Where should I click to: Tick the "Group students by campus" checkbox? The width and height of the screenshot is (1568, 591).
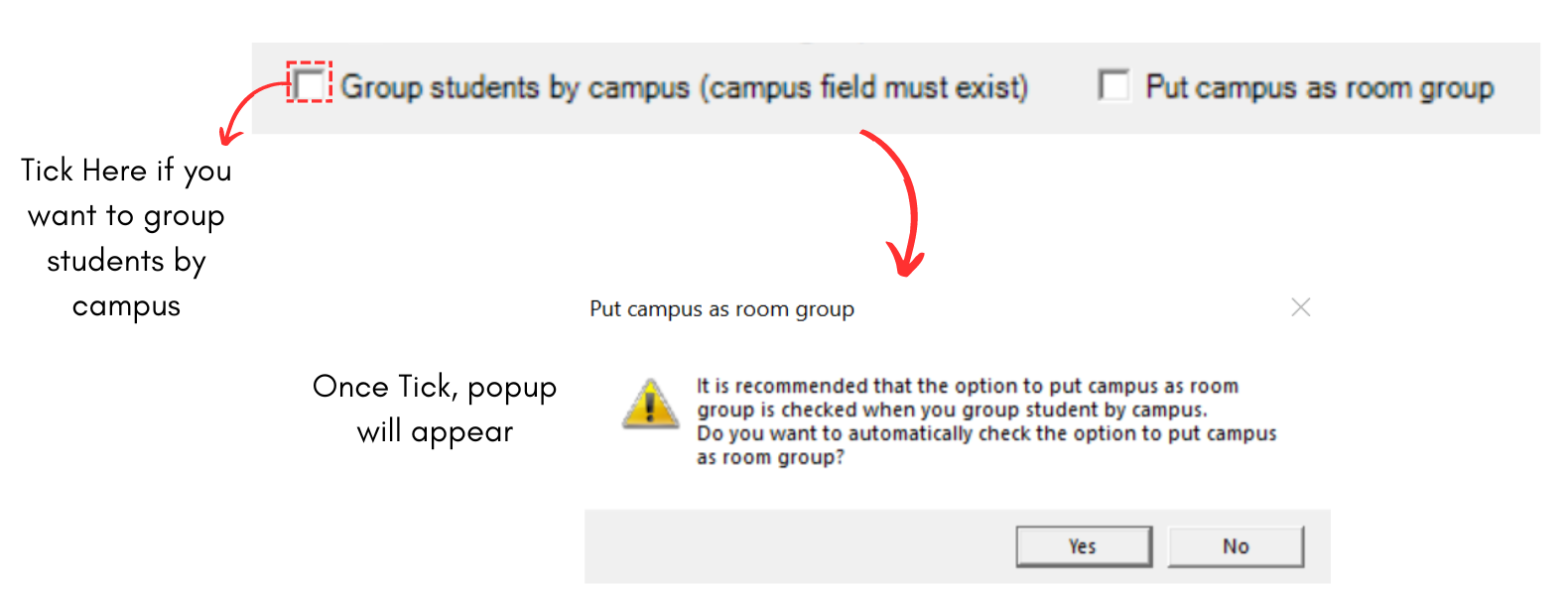(x=311, y=83)
